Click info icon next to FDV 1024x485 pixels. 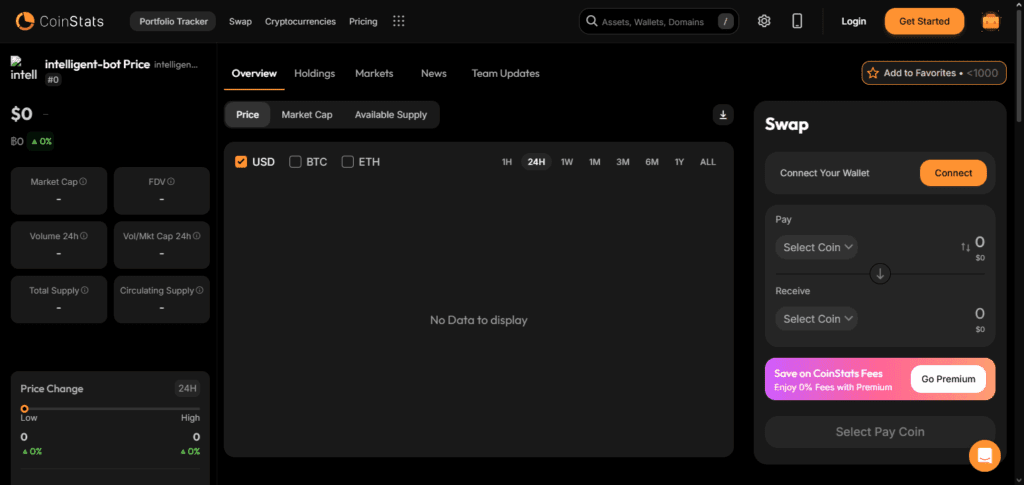click(170, 181)
